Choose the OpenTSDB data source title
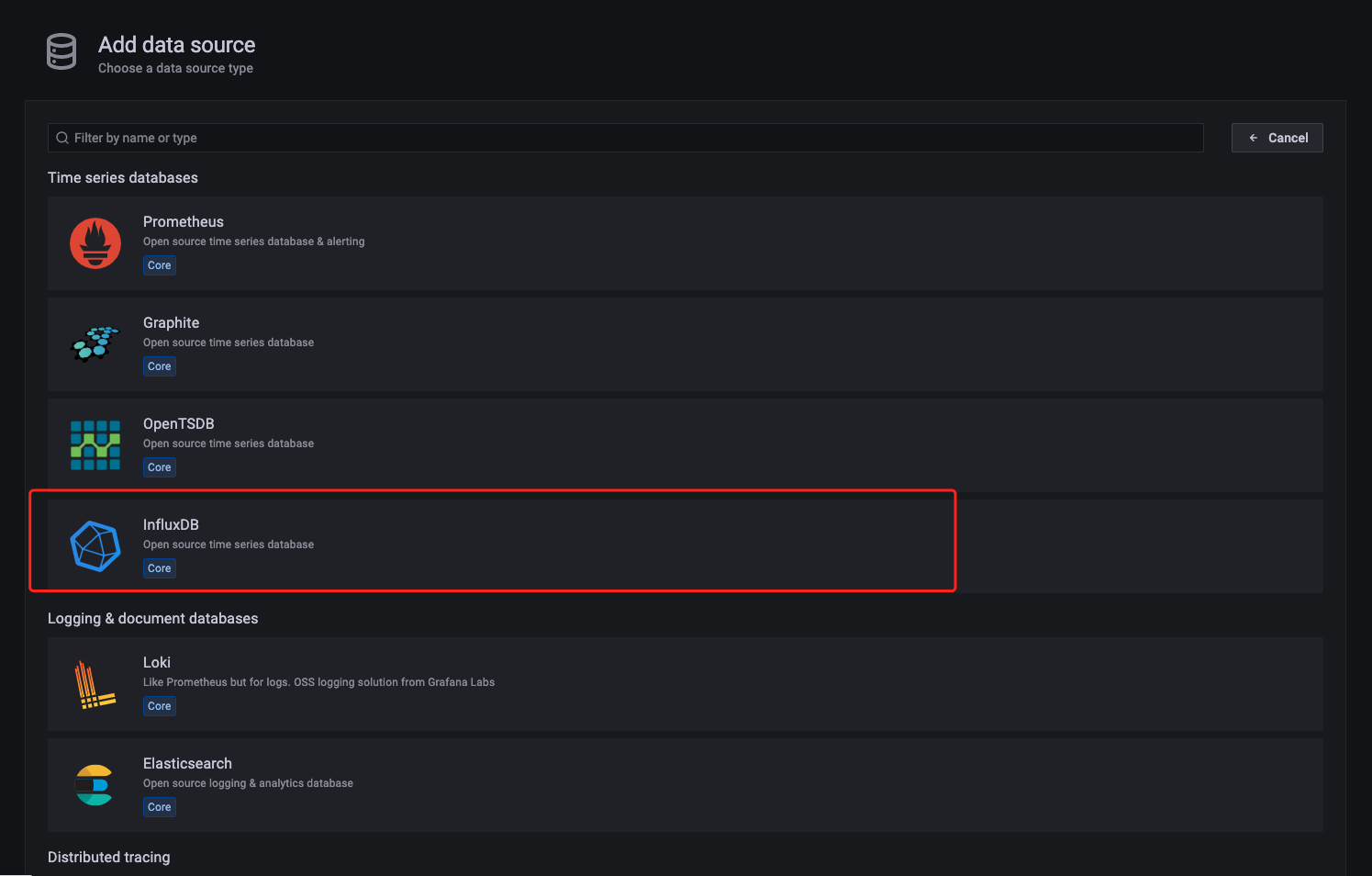Screen dimensions: 1372x876 click(x=179, y=423)
